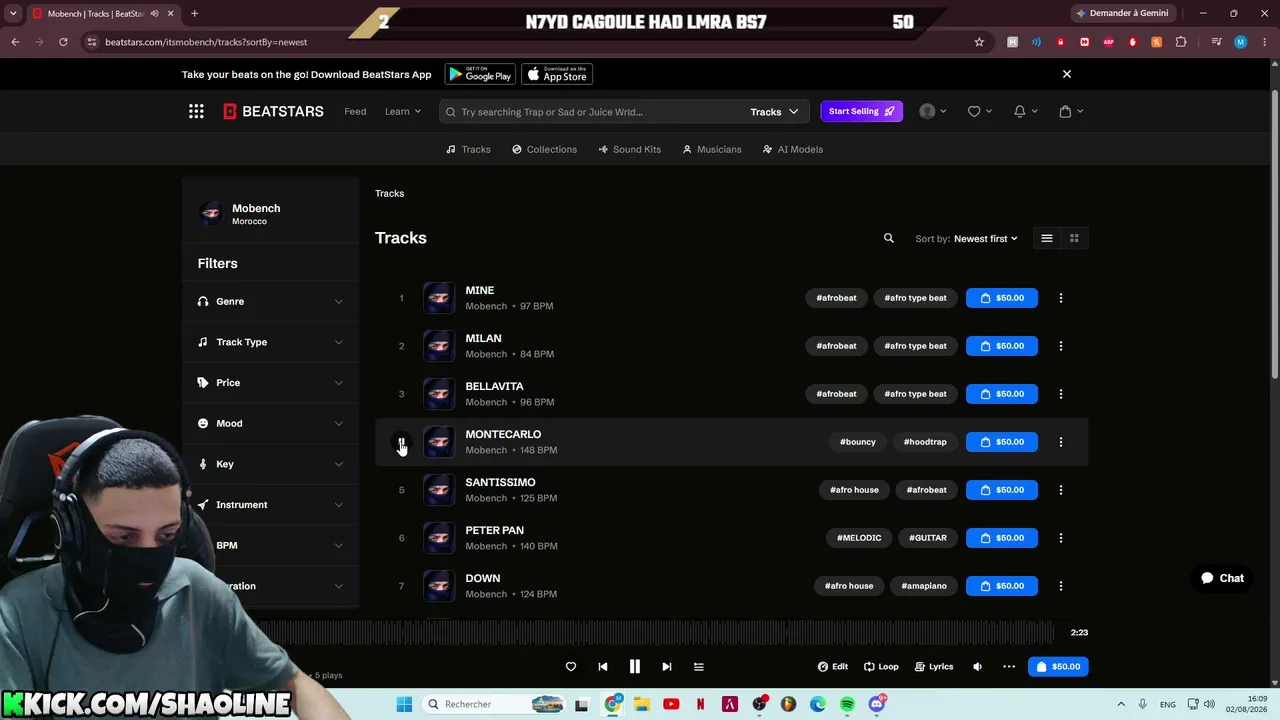Open the player queue list
1280x720 pixels.
click(x=699, y=667)
